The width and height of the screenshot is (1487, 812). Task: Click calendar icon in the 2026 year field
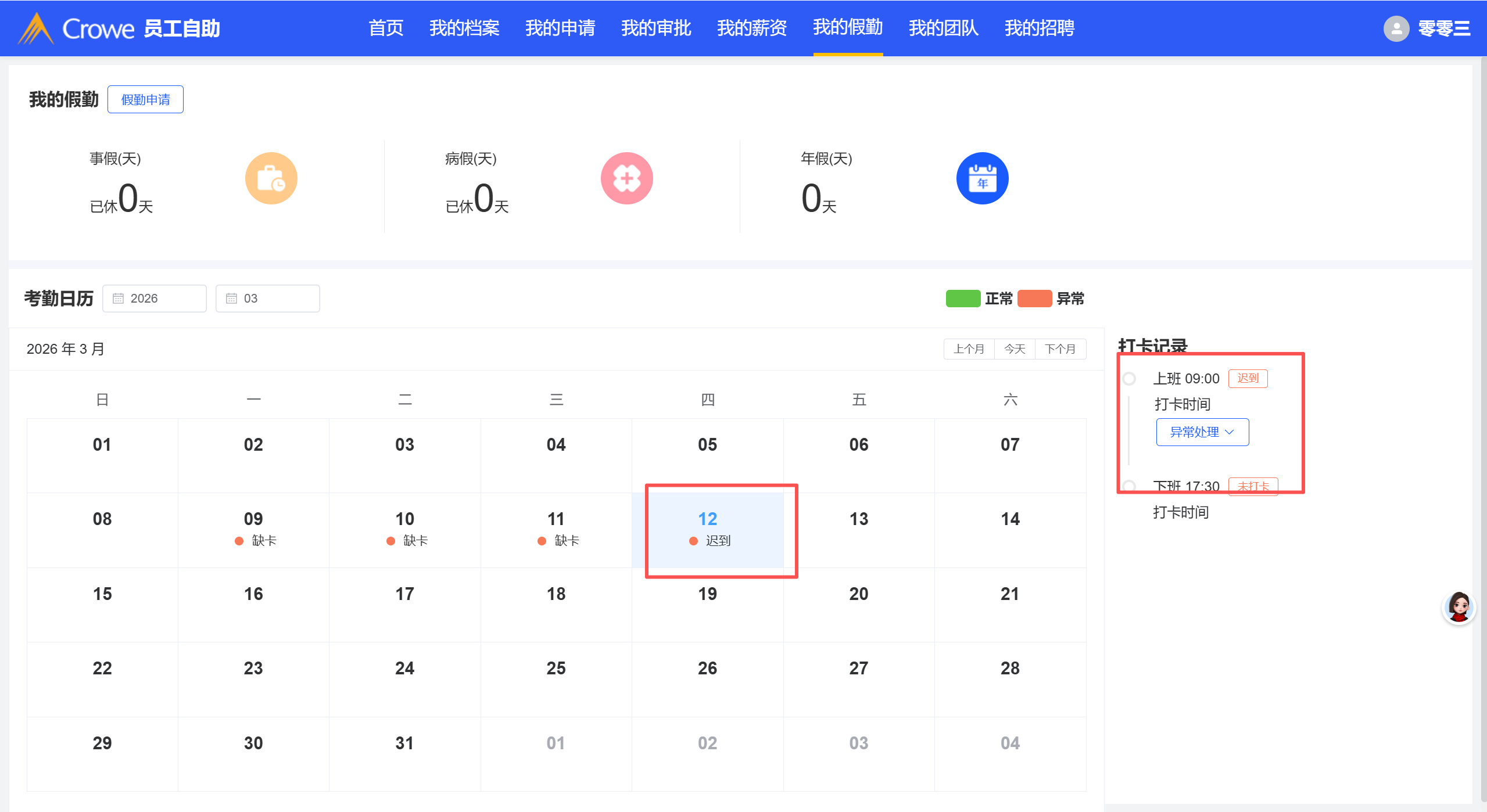118,299
